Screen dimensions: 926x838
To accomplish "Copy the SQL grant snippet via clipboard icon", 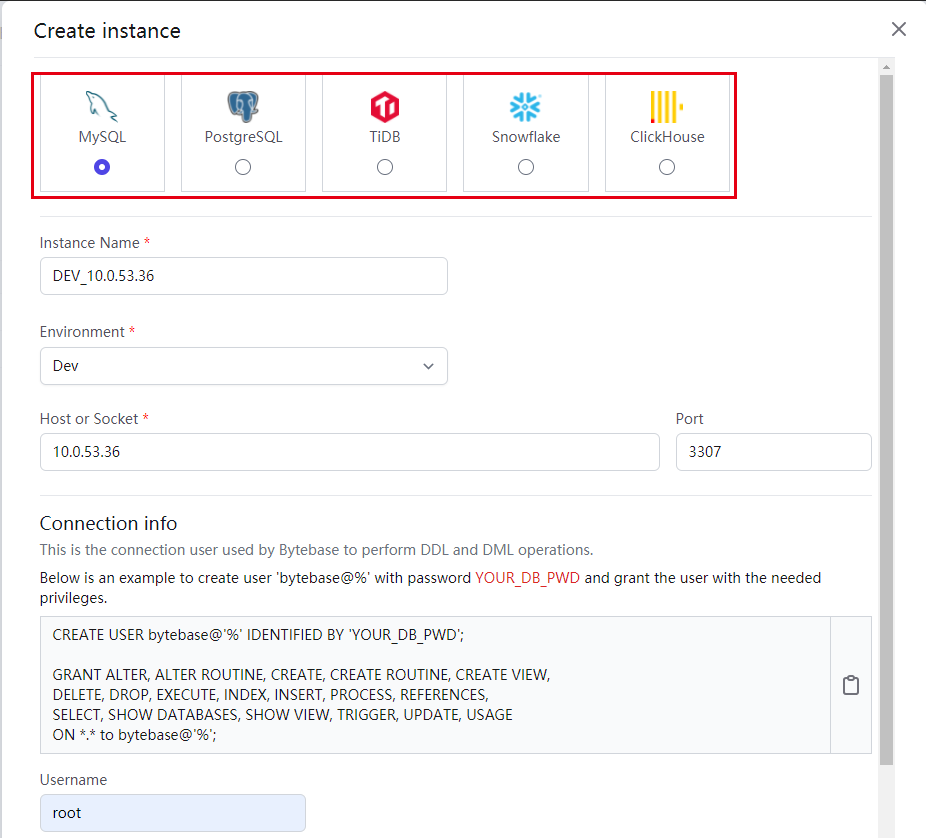I will click(850, 685).
